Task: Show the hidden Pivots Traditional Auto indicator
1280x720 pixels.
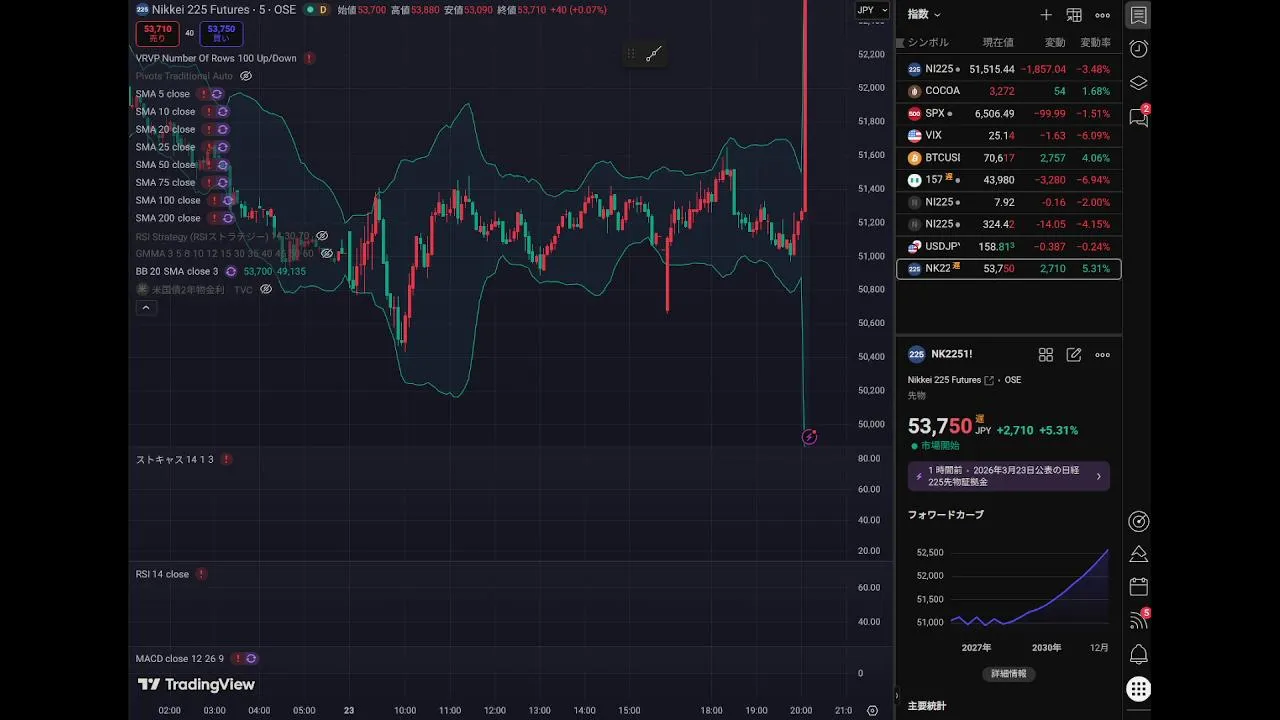Action: click(x=246, y=76)
